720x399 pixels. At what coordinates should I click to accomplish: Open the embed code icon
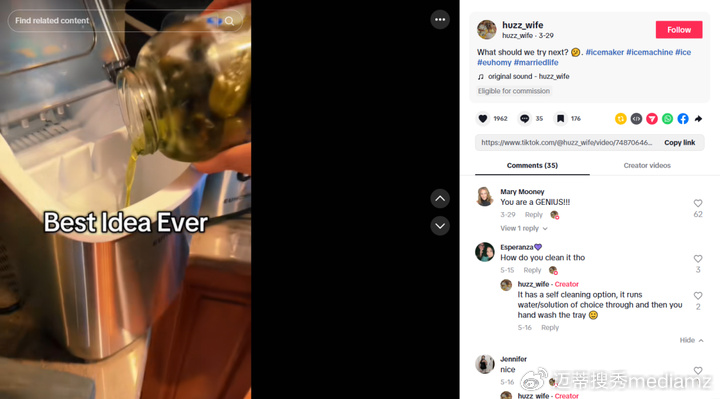(x=636, y=119)
